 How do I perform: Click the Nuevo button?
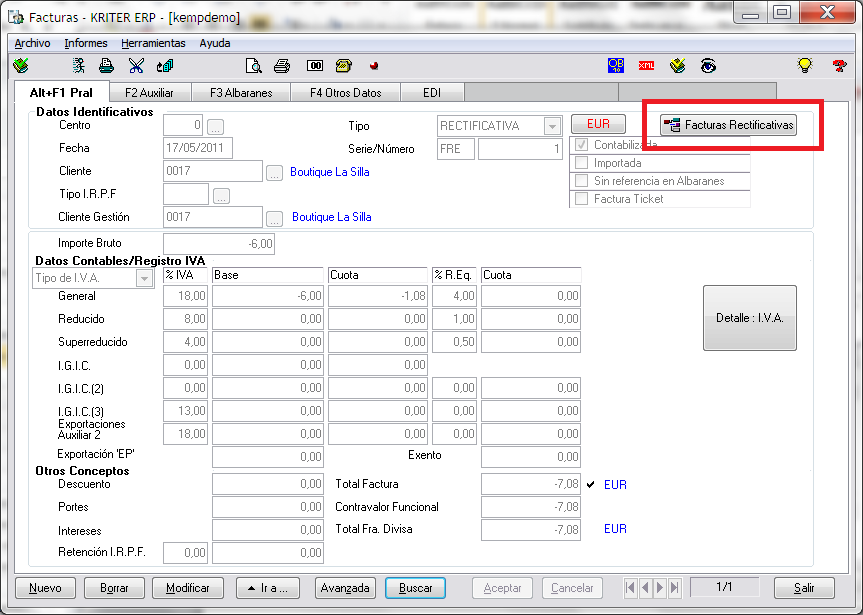pos(45,588)
